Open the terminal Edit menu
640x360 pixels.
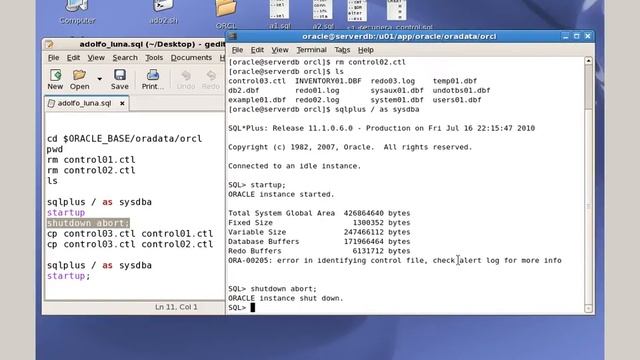[257, 50]
